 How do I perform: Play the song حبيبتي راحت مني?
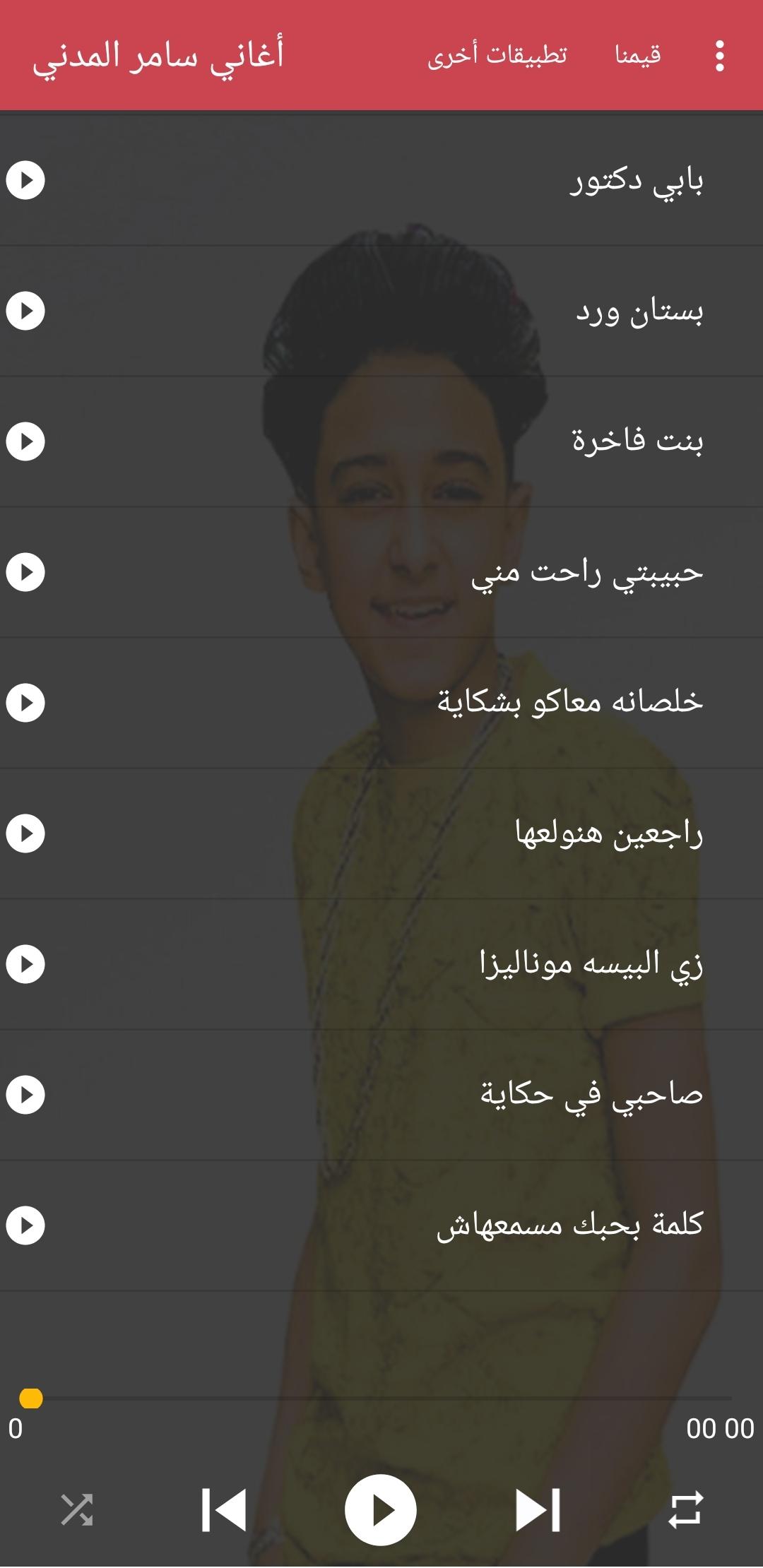[x=25, y=572]
